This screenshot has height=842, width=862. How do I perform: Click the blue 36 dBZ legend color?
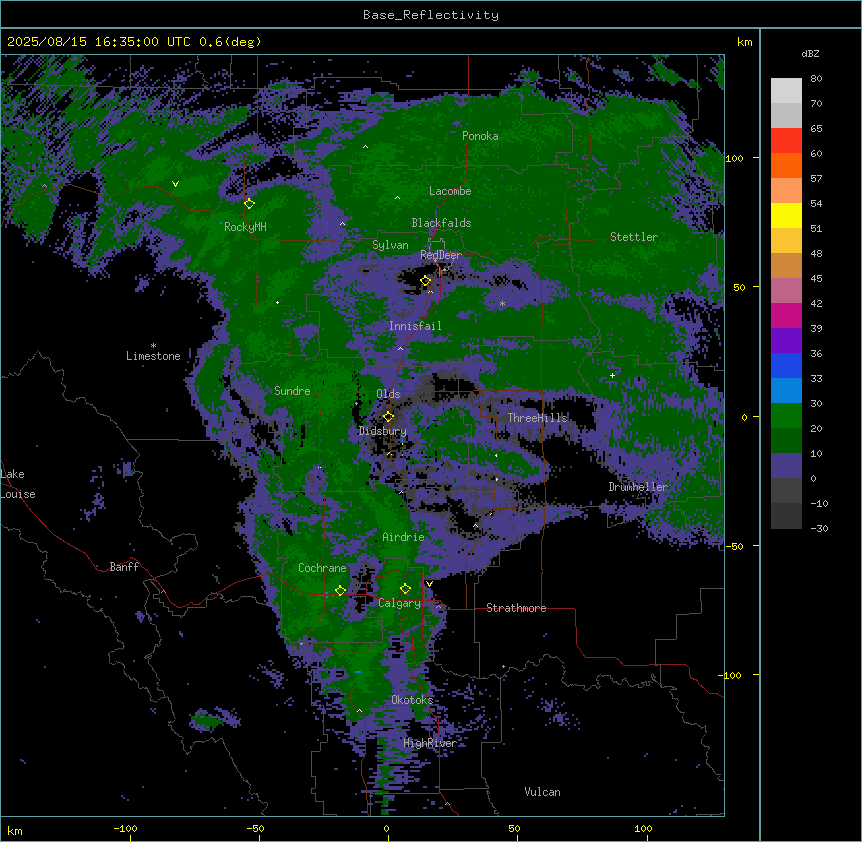pos(786,365)
